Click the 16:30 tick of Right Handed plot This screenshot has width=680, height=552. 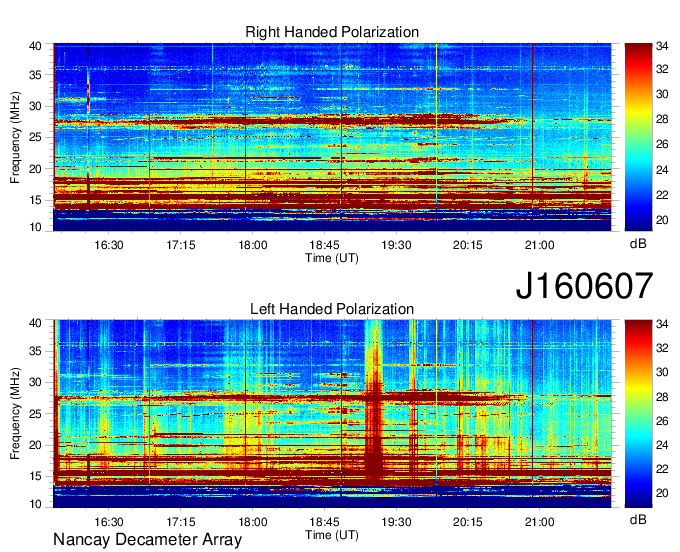109,245
